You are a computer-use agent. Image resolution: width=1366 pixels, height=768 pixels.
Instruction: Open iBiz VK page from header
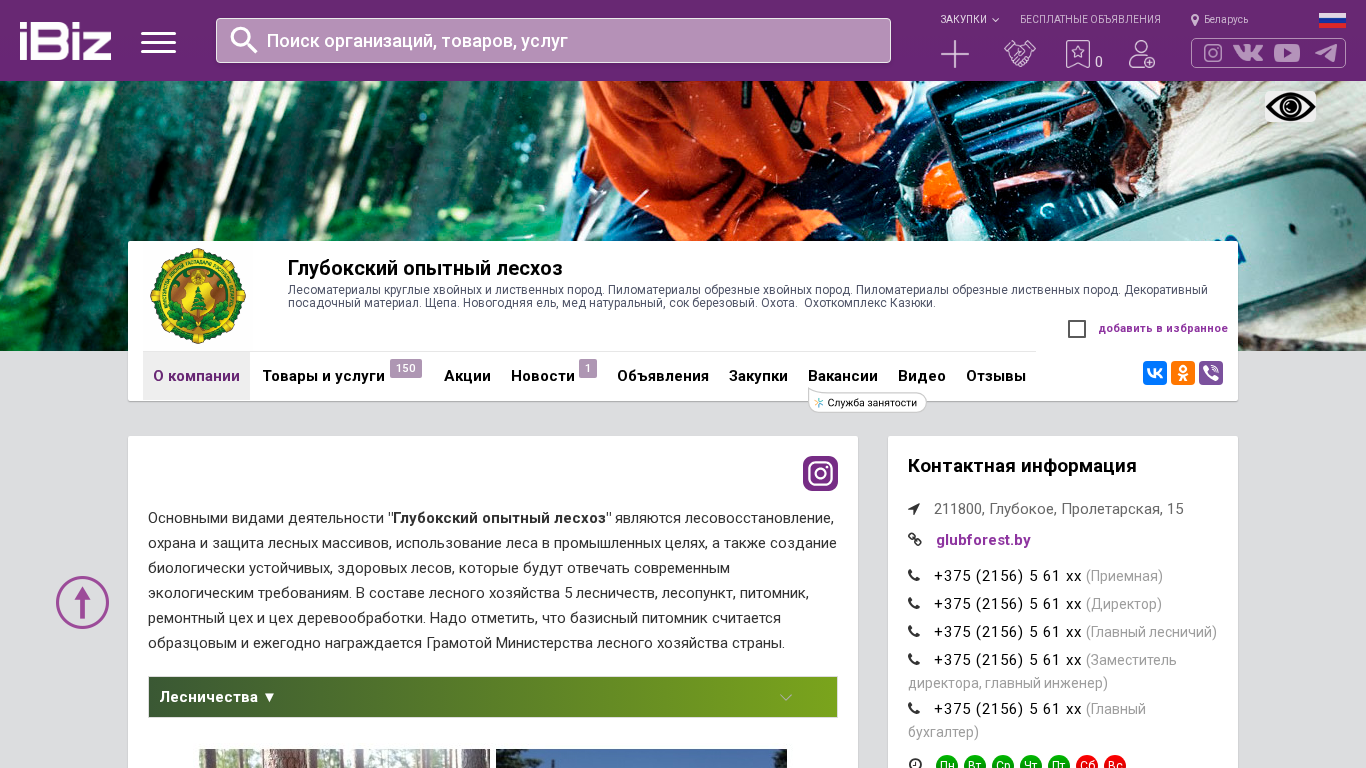(1248, 53)
